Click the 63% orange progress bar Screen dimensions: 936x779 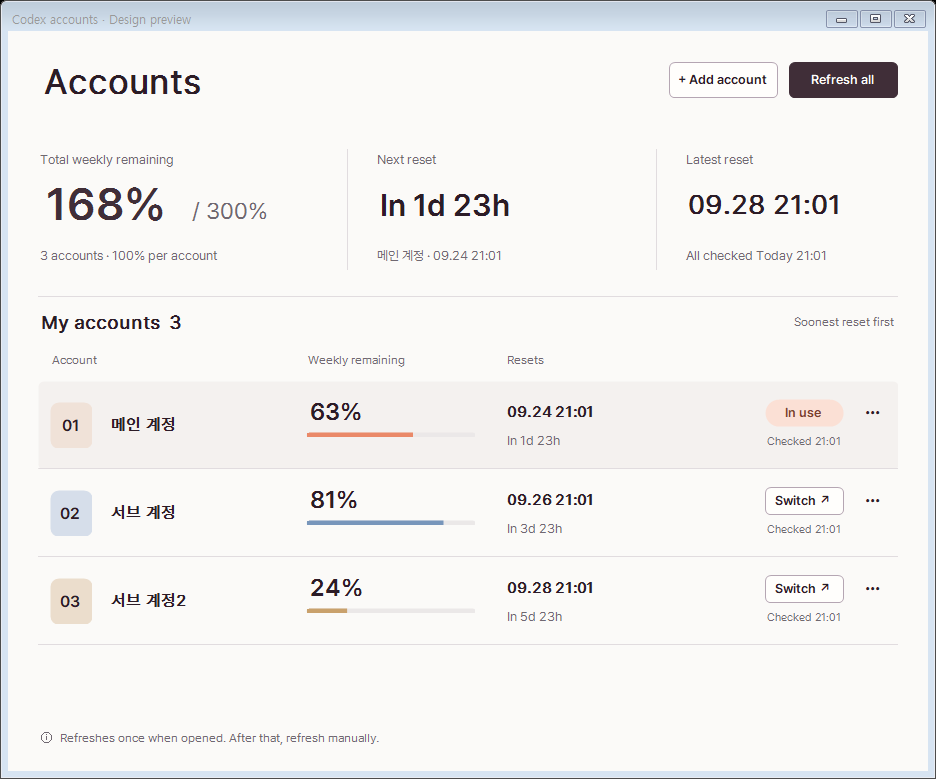[391, 435]
